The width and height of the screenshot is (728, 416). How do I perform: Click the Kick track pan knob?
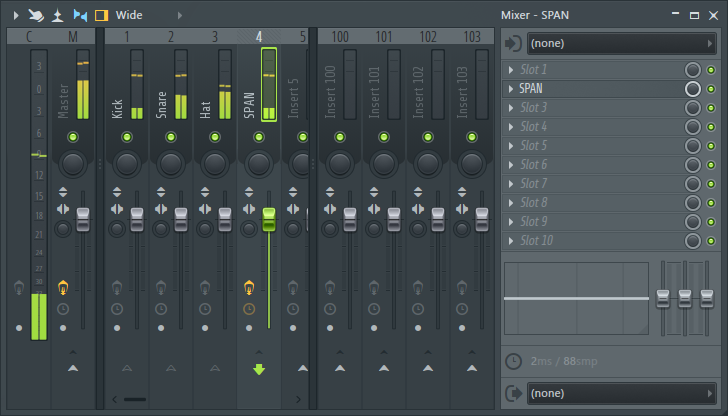(x=127, y=164)
